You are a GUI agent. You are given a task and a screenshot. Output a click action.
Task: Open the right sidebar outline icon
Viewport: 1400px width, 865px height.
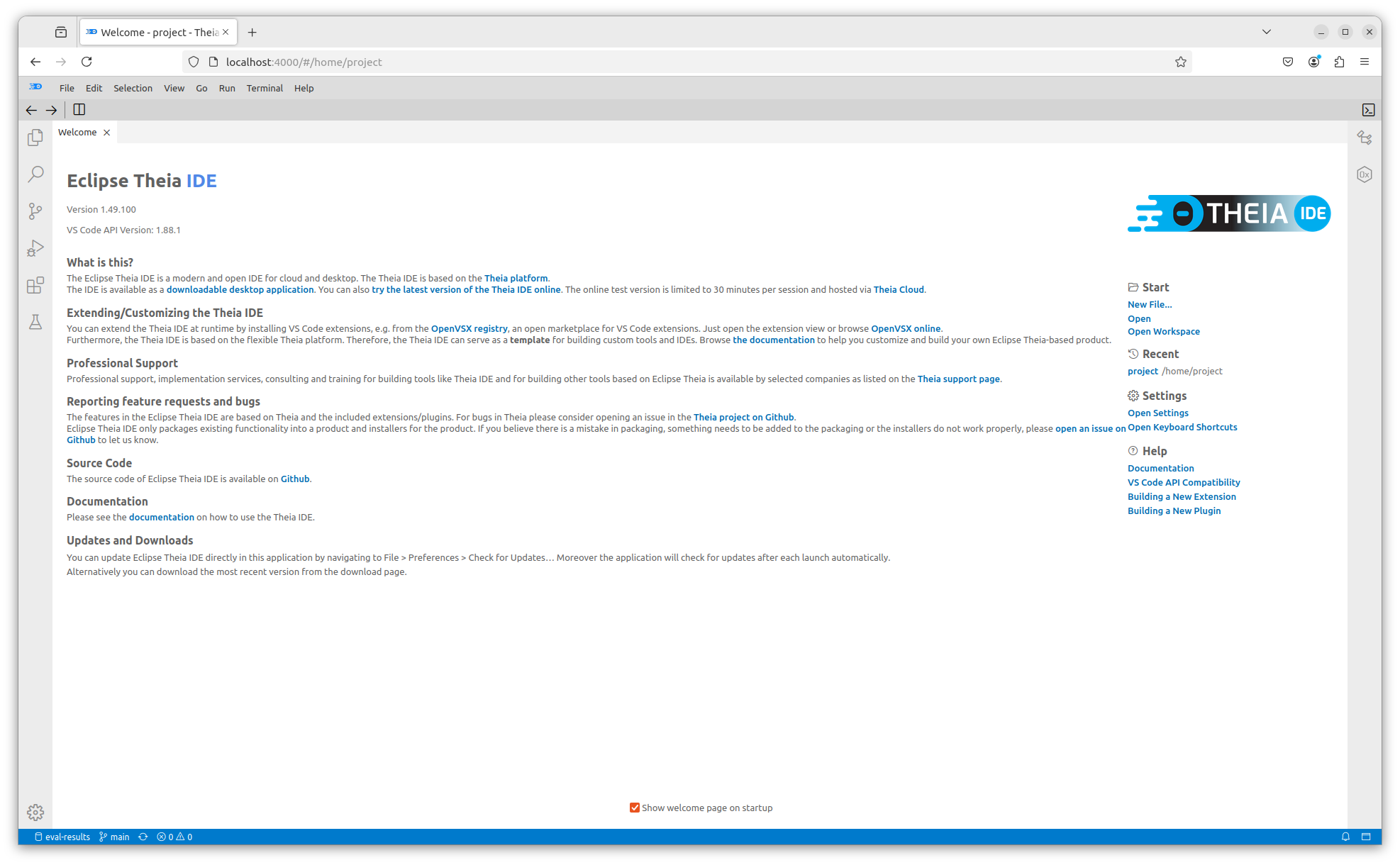point(1365,138)
